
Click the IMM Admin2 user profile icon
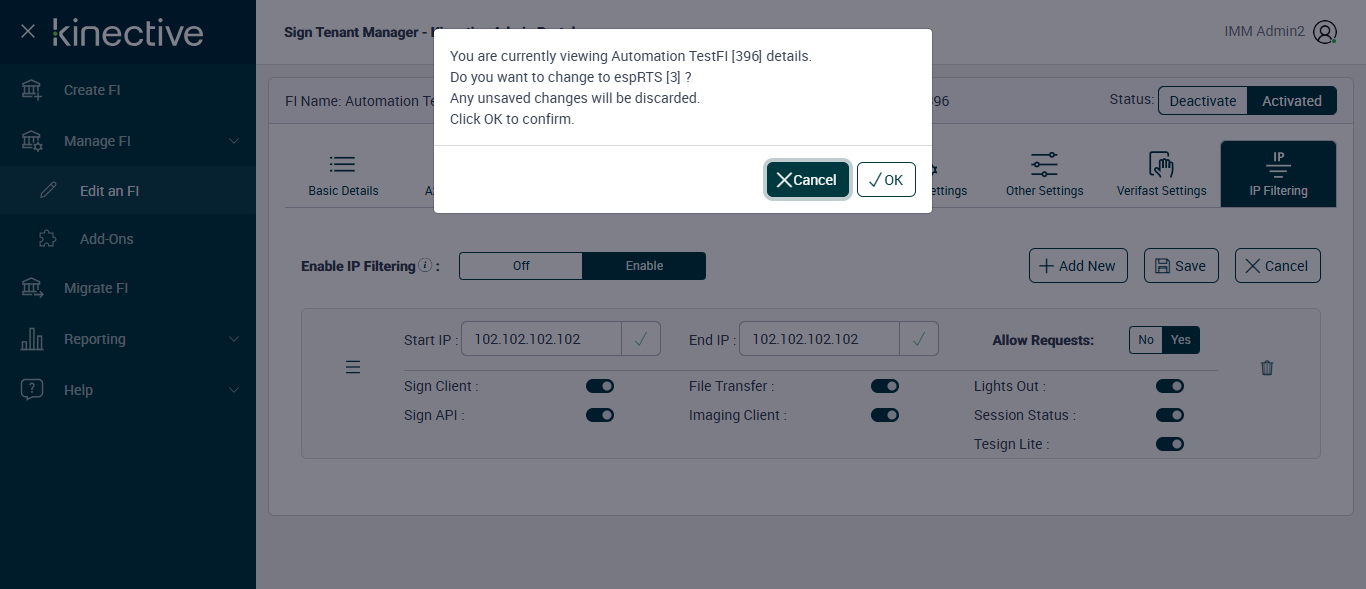point(1325,32)
